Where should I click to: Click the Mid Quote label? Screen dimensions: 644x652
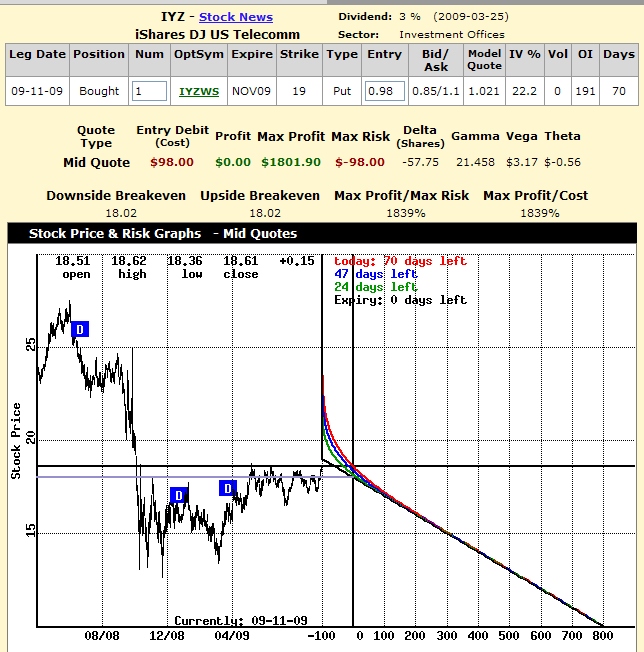click(x=96, y=163)
